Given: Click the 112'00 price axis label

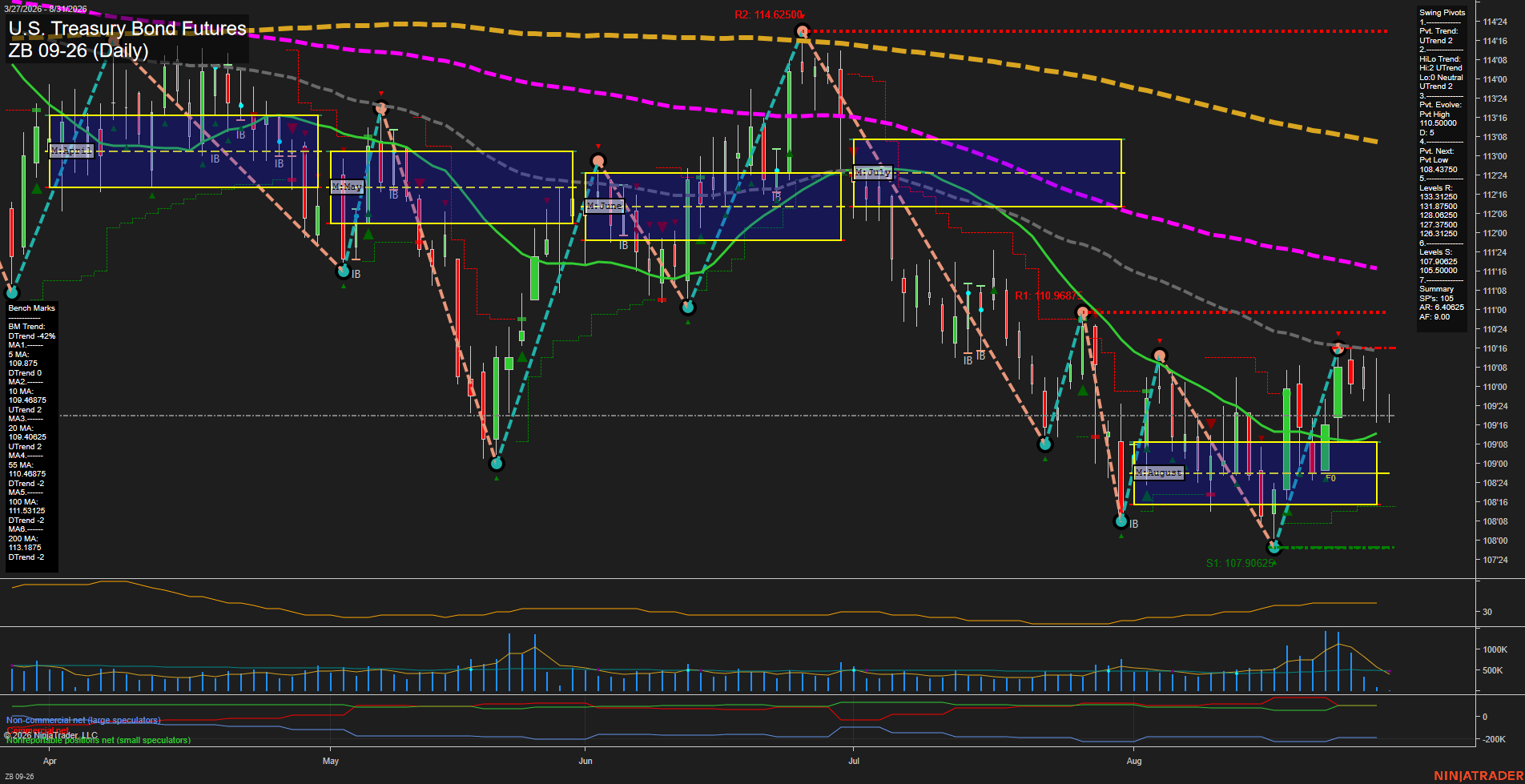Looking at the screenshot, I should click(x=1495, y=234).
